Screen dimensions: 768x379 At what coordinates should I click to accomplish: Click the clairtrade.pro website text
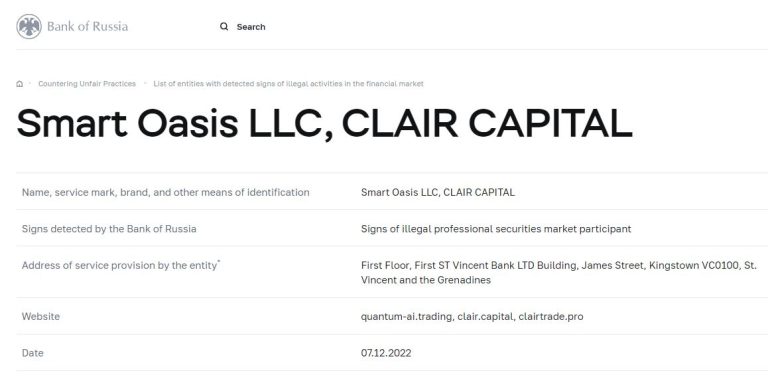[x=551, y=316]
